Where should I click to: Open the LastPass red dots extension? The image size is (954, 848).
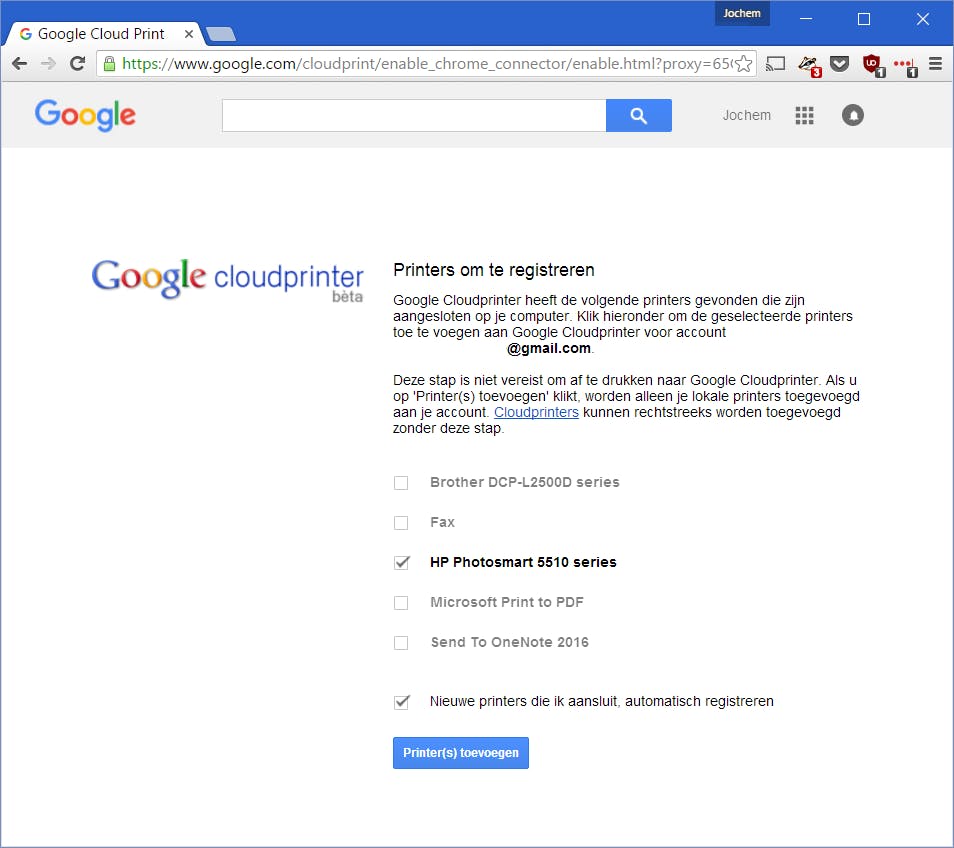[x=905, y=66]
